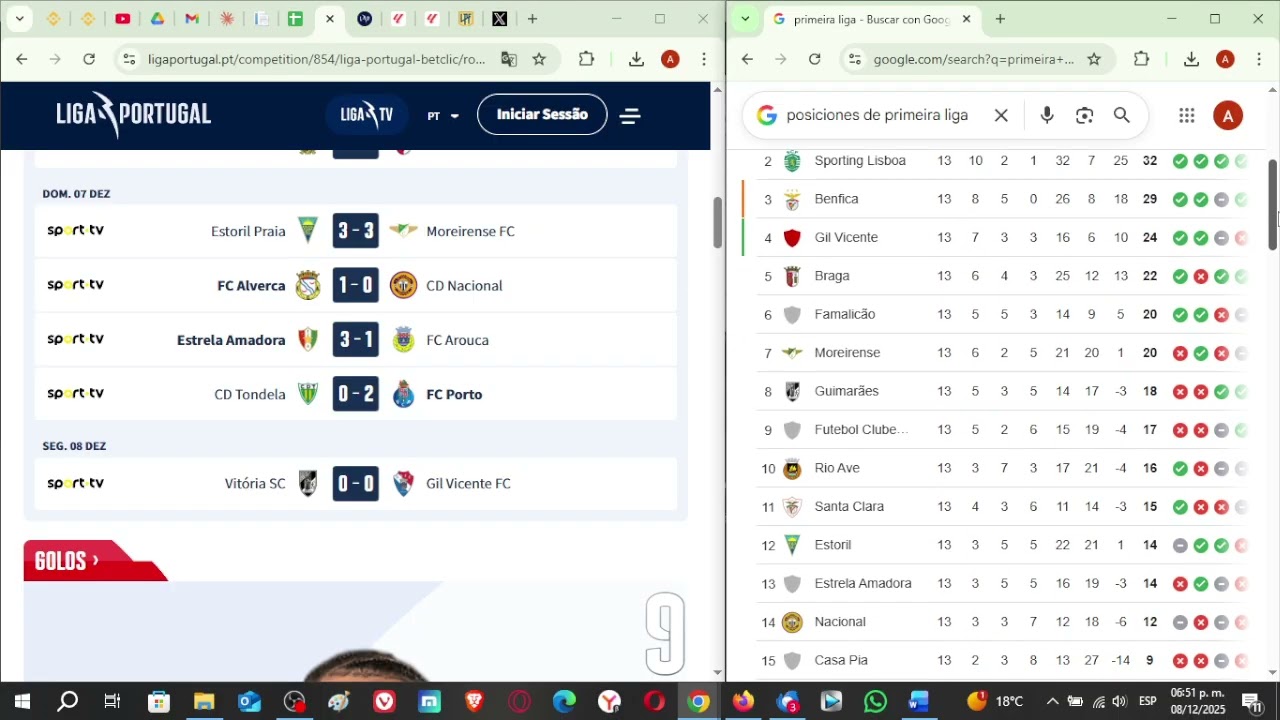This screenshot has height=720, width=1280.
Task: Click Casa Pia team row
Action: coord(1003,661)
